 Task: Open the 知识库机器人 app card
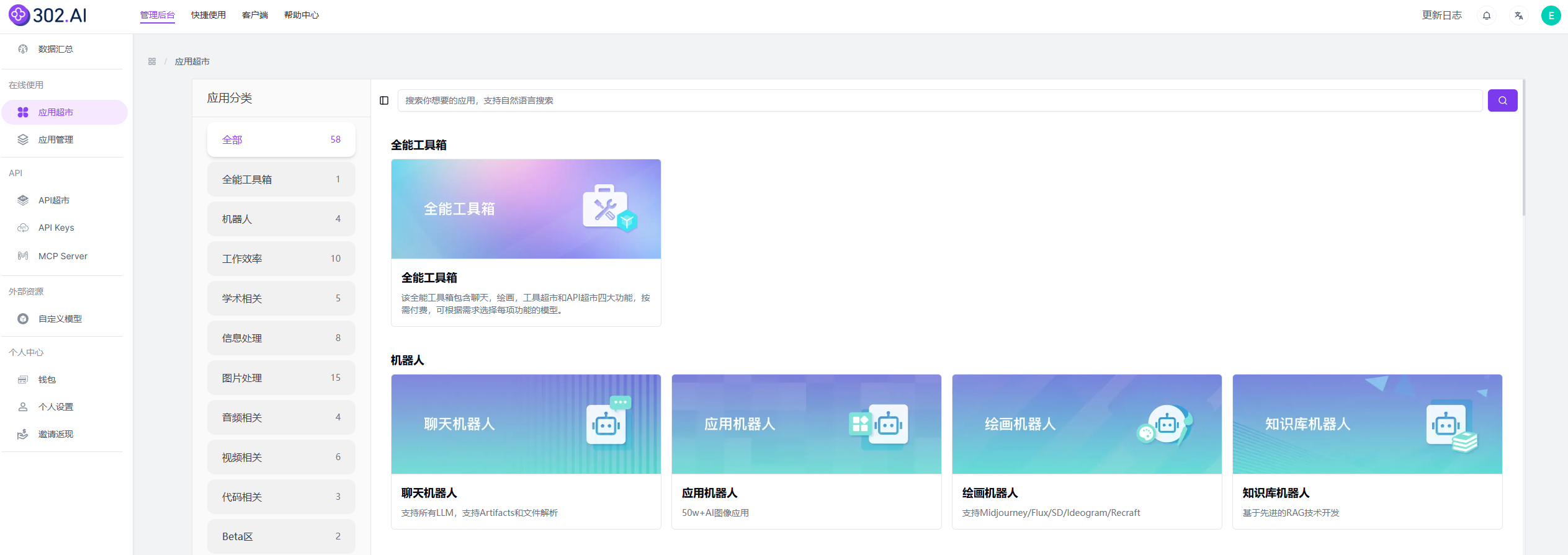click(x=1368, y=451)
